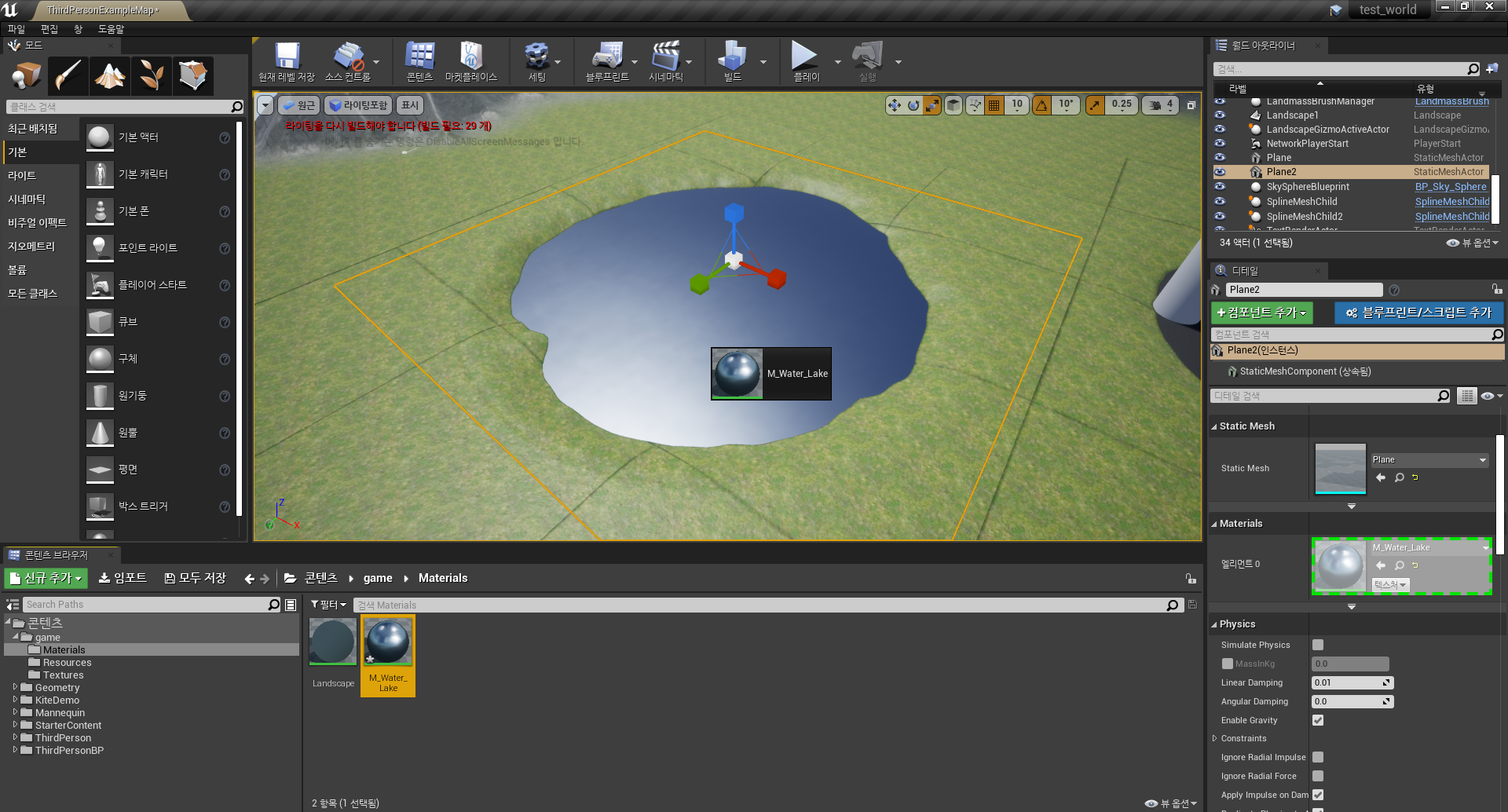Collapse the Static Mesh section
Screen dimensions: 1508x812
1214,426
